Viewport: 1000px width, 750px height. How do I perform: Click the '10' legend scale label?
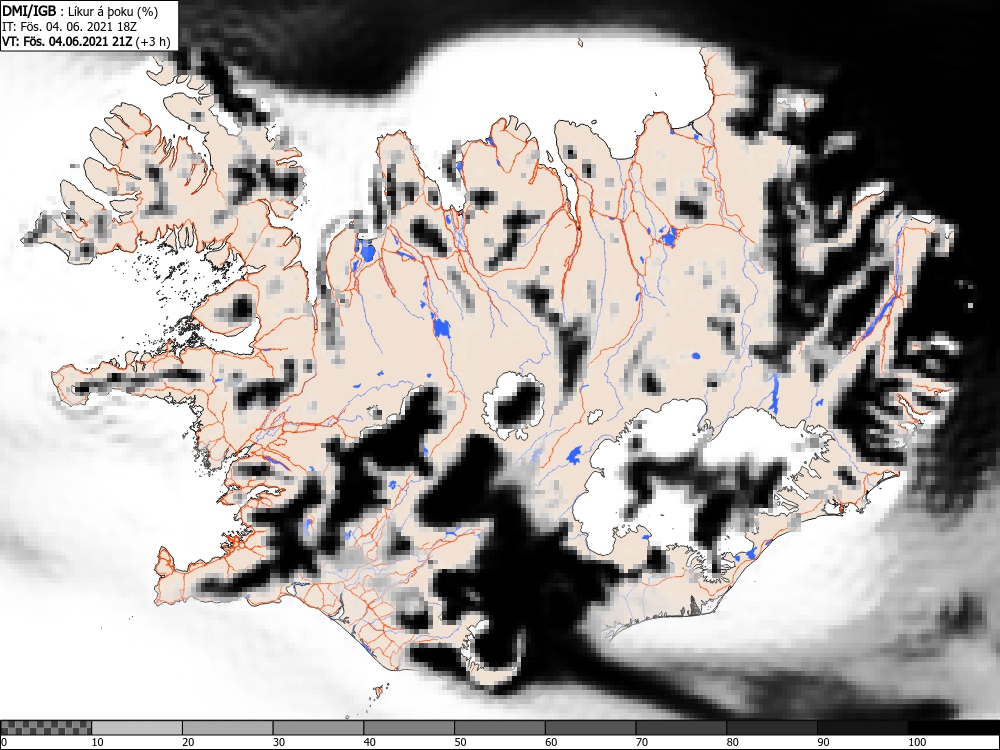98,742
